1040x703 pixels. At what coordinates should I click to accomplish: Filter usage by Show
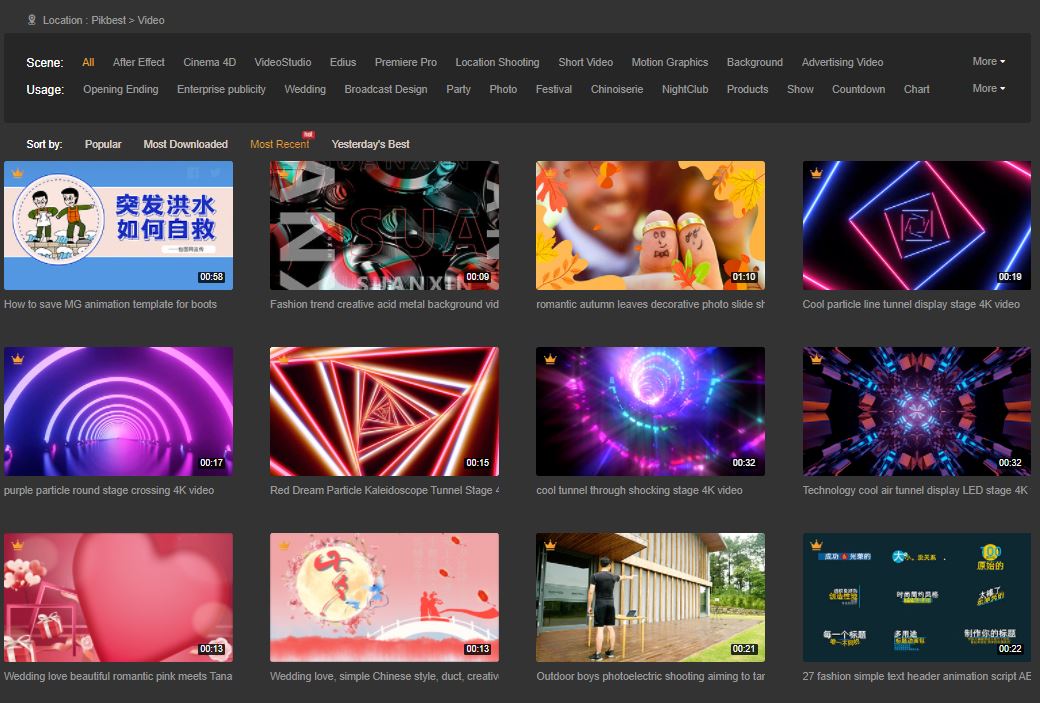[x=800, y=90]
